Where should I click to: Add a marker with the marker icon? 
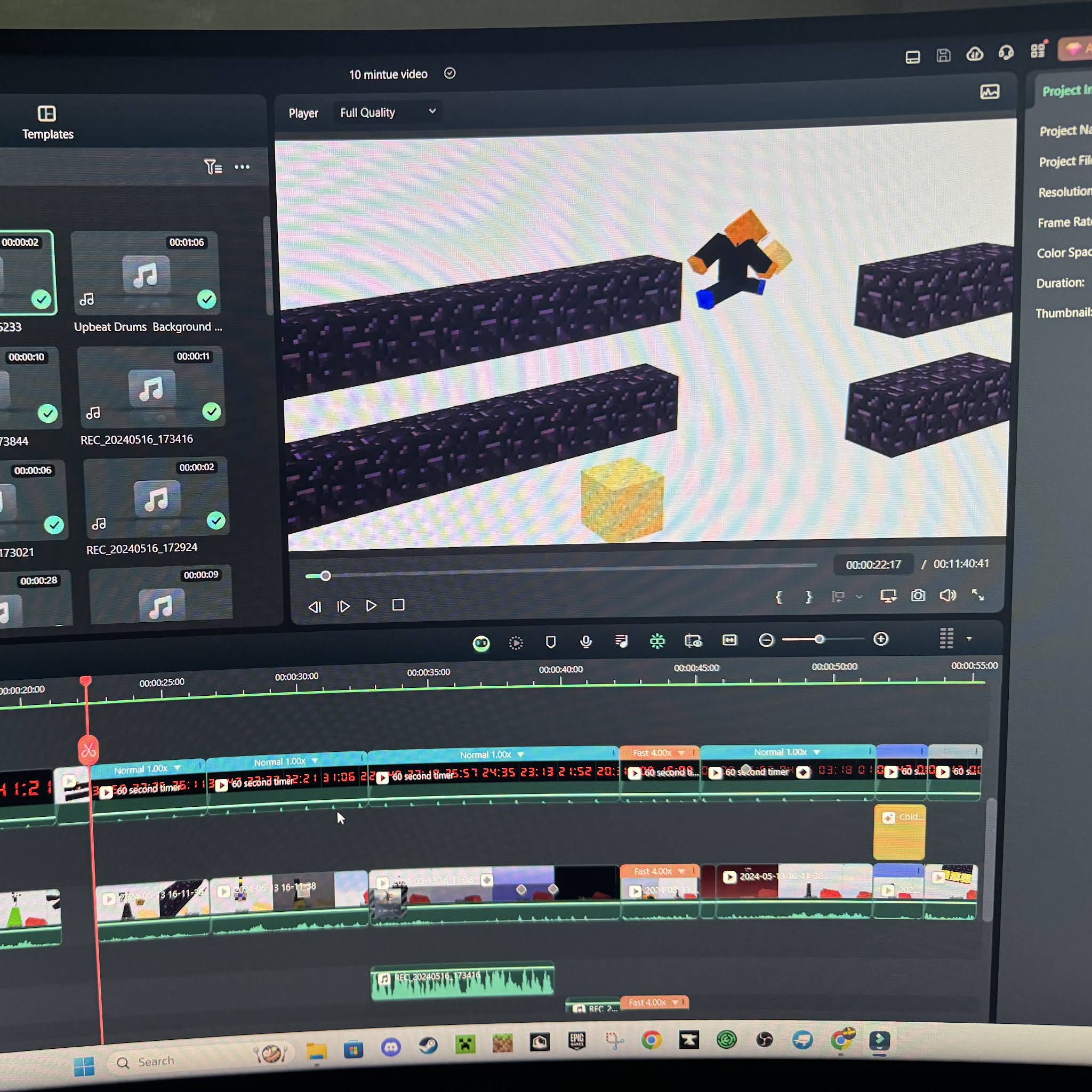tap(550, 642)
